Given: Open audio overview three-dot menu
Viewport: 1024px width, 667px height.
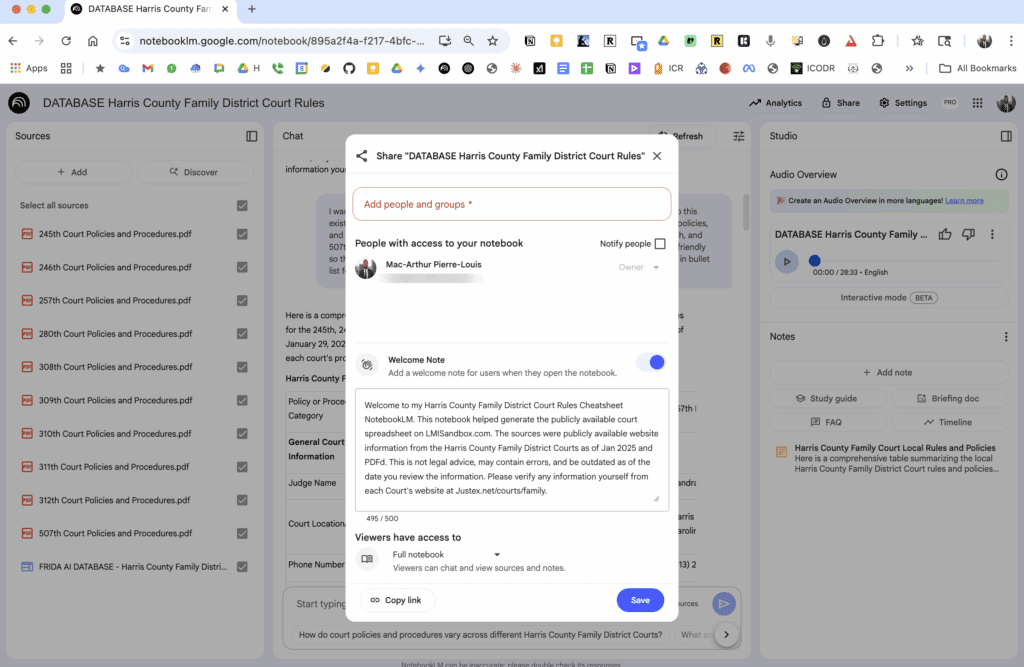Looking at the screenshot, I should [992, 234].
